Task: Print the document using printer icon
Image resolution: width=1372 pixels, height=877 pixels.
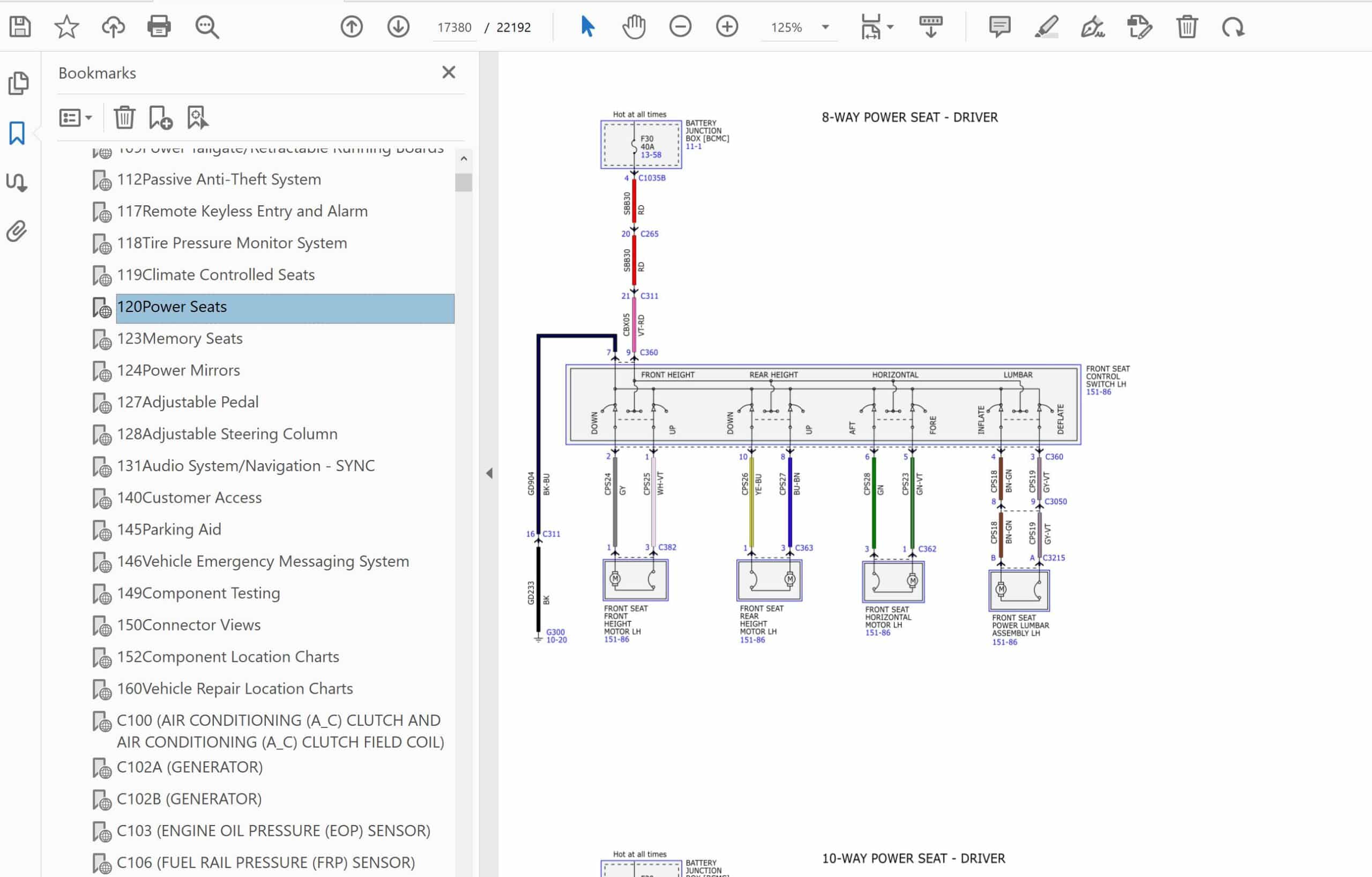Action: (x=159, y=27)
